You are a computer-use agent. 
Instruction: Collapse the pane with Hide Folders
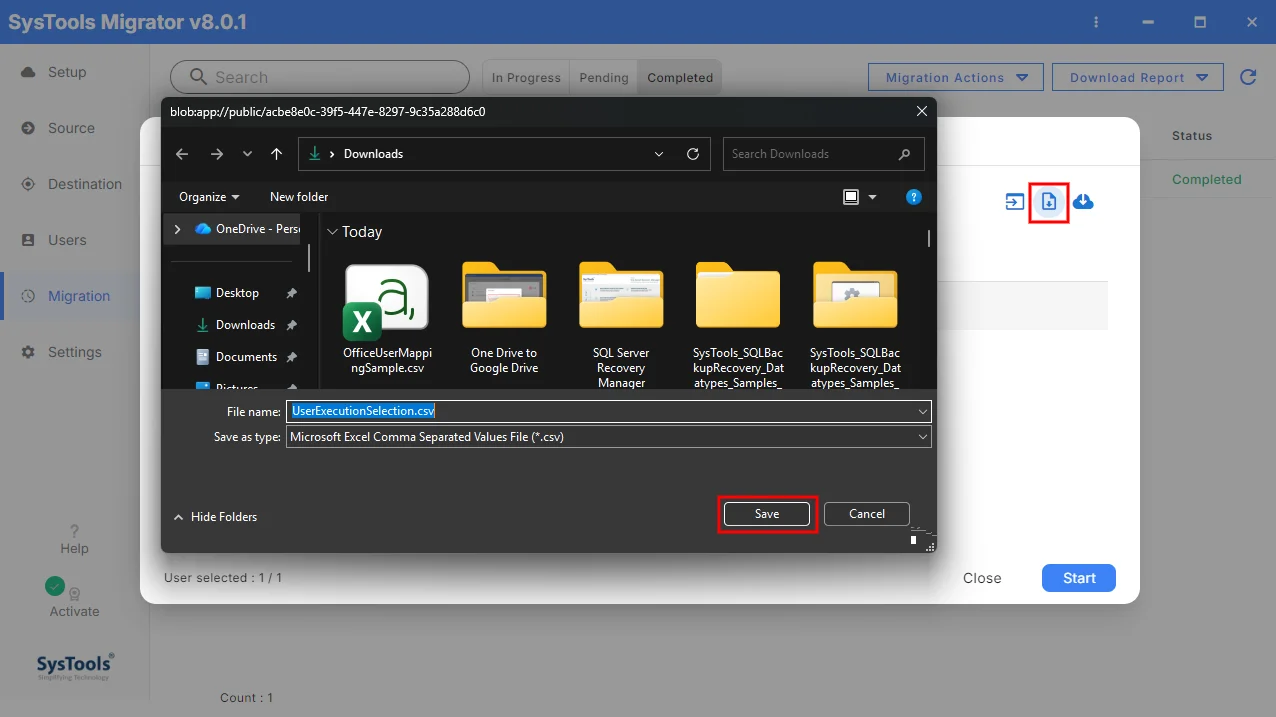pos(215,517)
